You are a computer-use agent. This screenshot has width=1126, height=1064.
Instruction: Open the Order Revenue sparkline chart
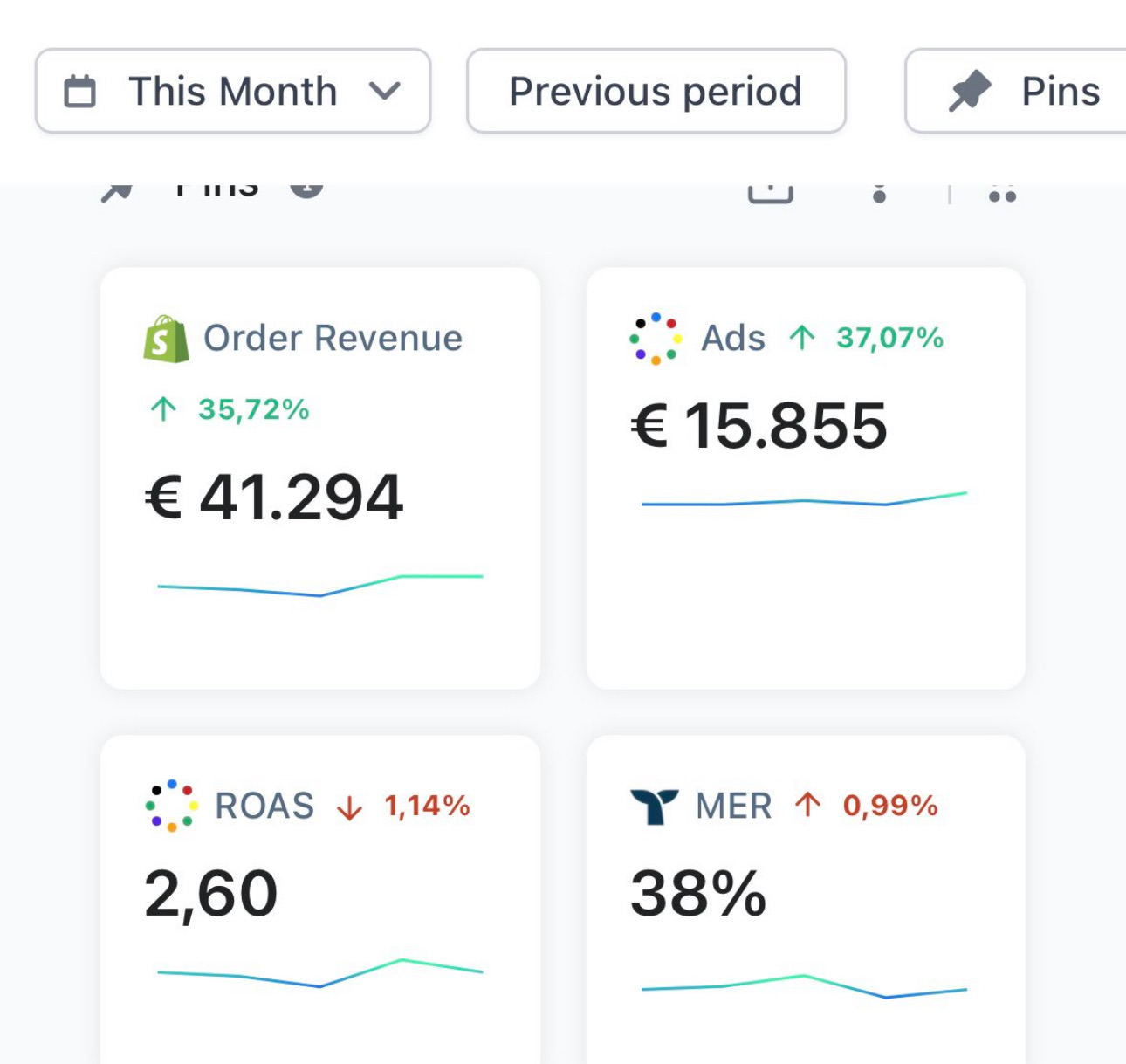coord(319,586)
